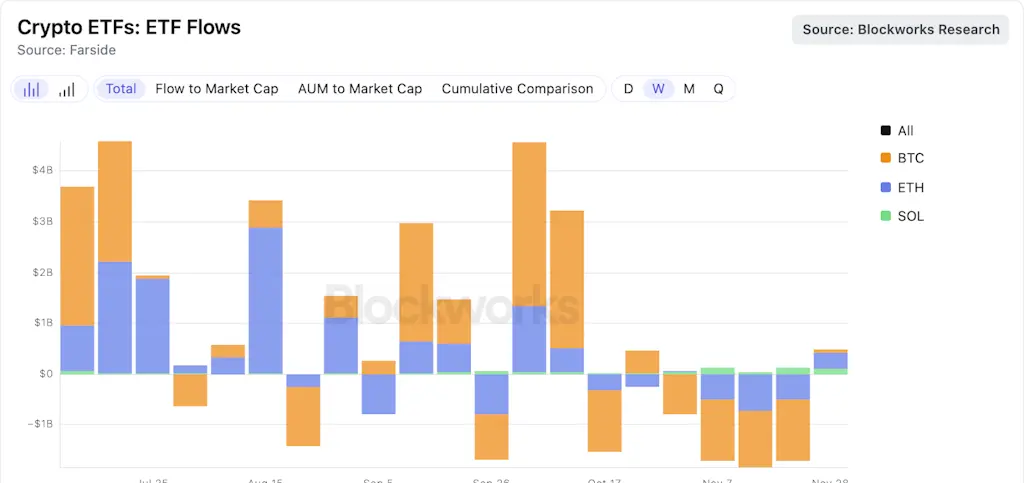This screenshot has width=1024, height=483.
Task: Select the stacked bar chart view icon
Action: (x=32, y=89)
